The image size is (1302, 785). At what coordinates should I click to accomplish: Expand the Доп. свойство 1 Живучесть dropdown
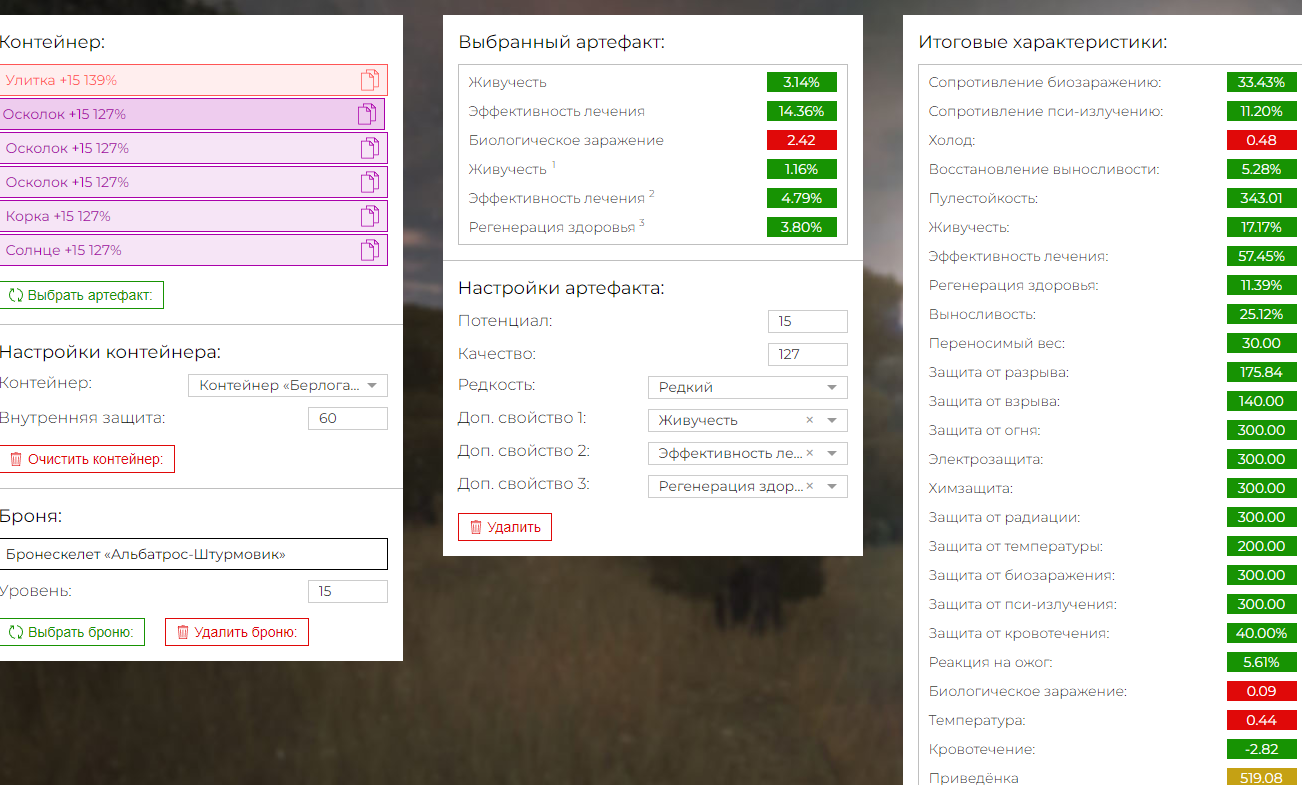pos(832,421)
